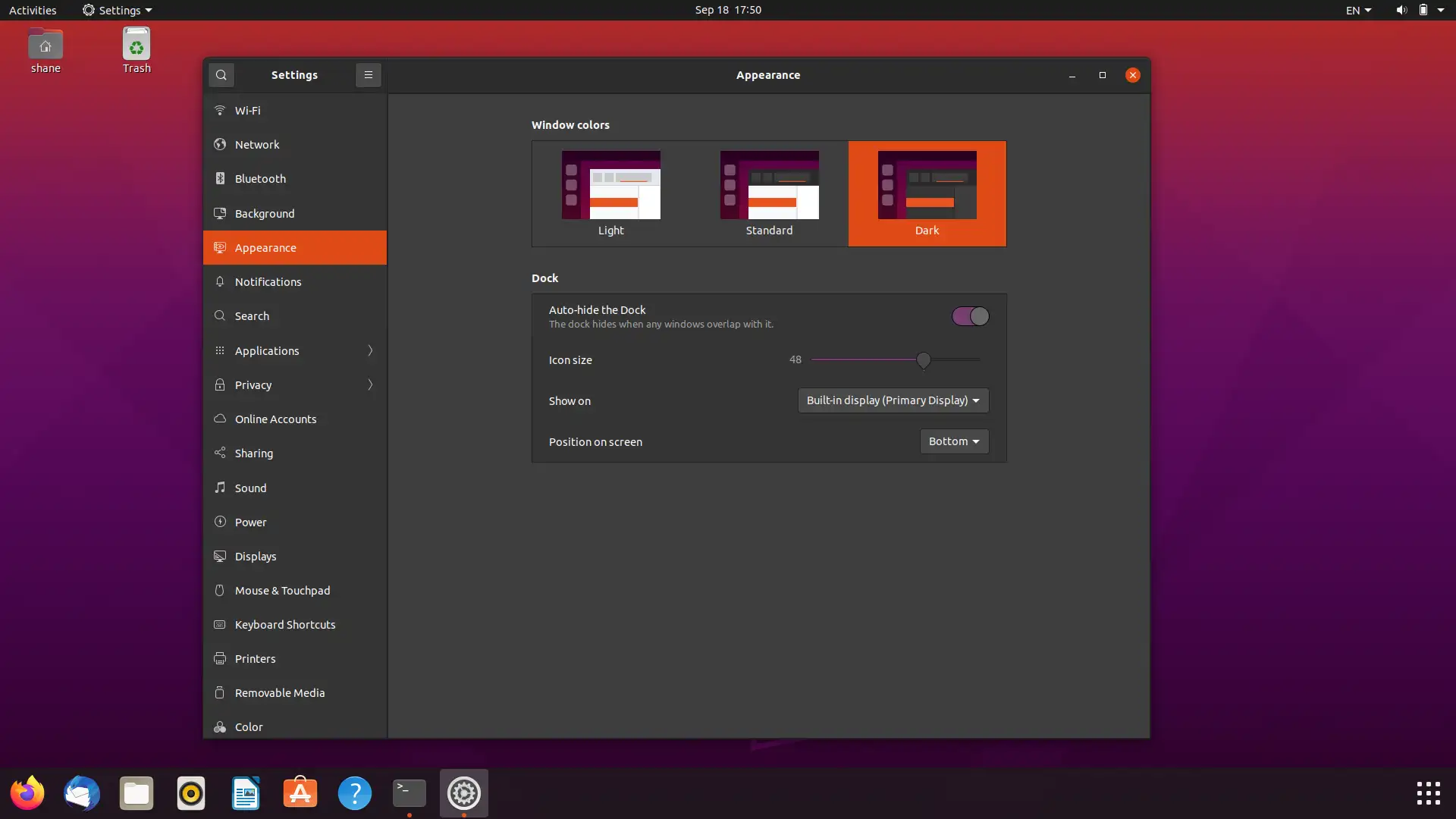
Task: Click the search icon in Settings header
Action: pos(221,75)
